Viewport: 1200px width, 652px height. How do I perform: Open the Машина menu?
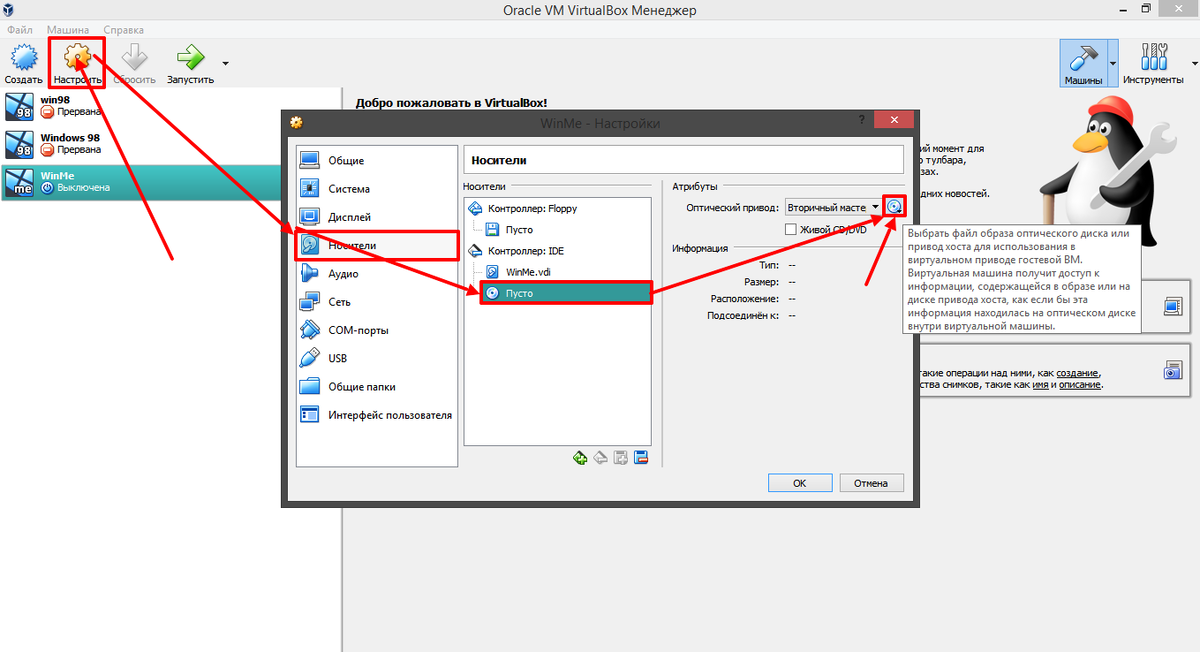pyautogui.click(x=68, y=30)
